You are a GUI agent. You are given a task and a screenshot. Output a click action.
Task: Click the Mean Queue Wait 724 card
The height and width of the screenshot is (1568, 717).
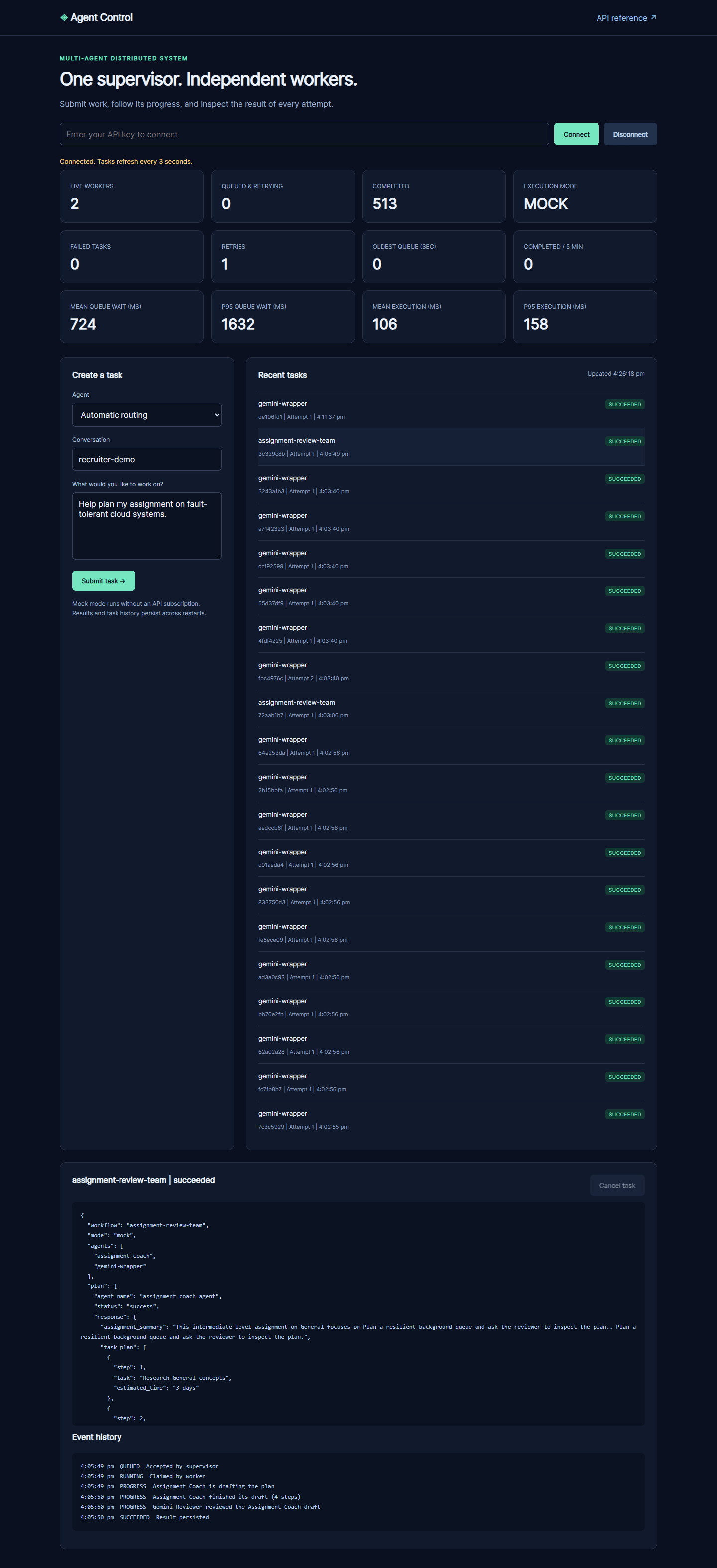(x=131, y=316)
